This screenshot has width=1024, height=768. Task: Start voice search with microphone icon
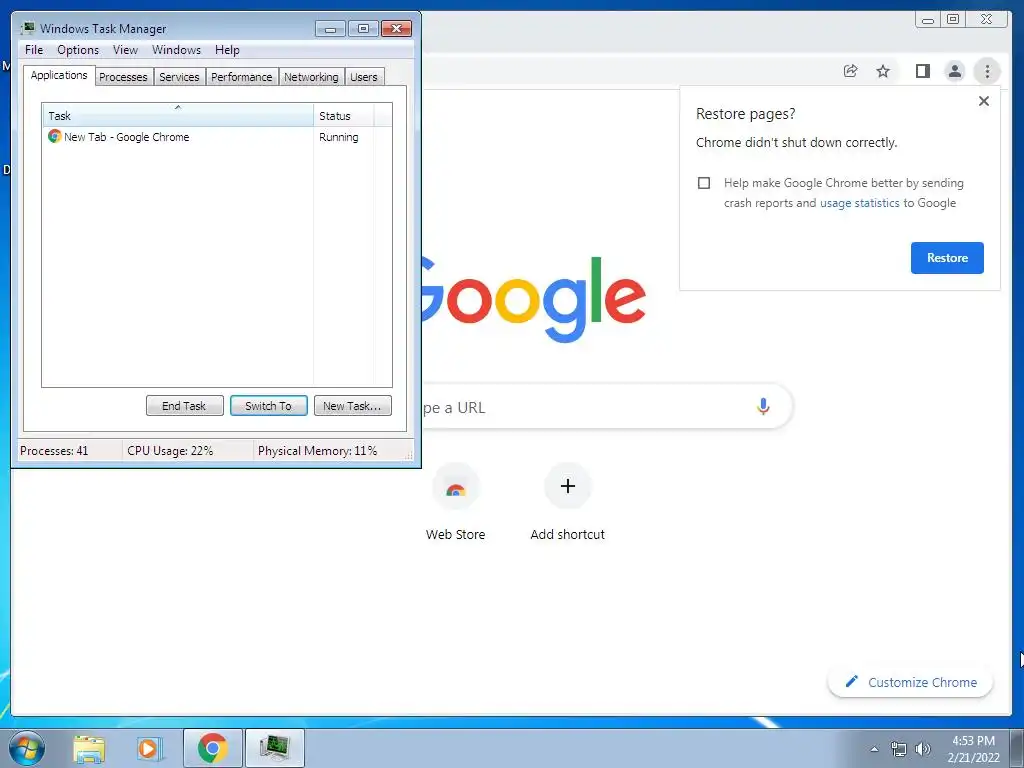[x=763, y=406]
